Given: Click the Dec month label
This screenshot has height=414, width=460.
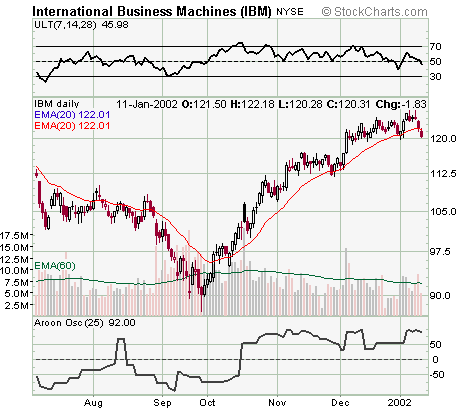Looking at the screenshot, I should (340, 403).
